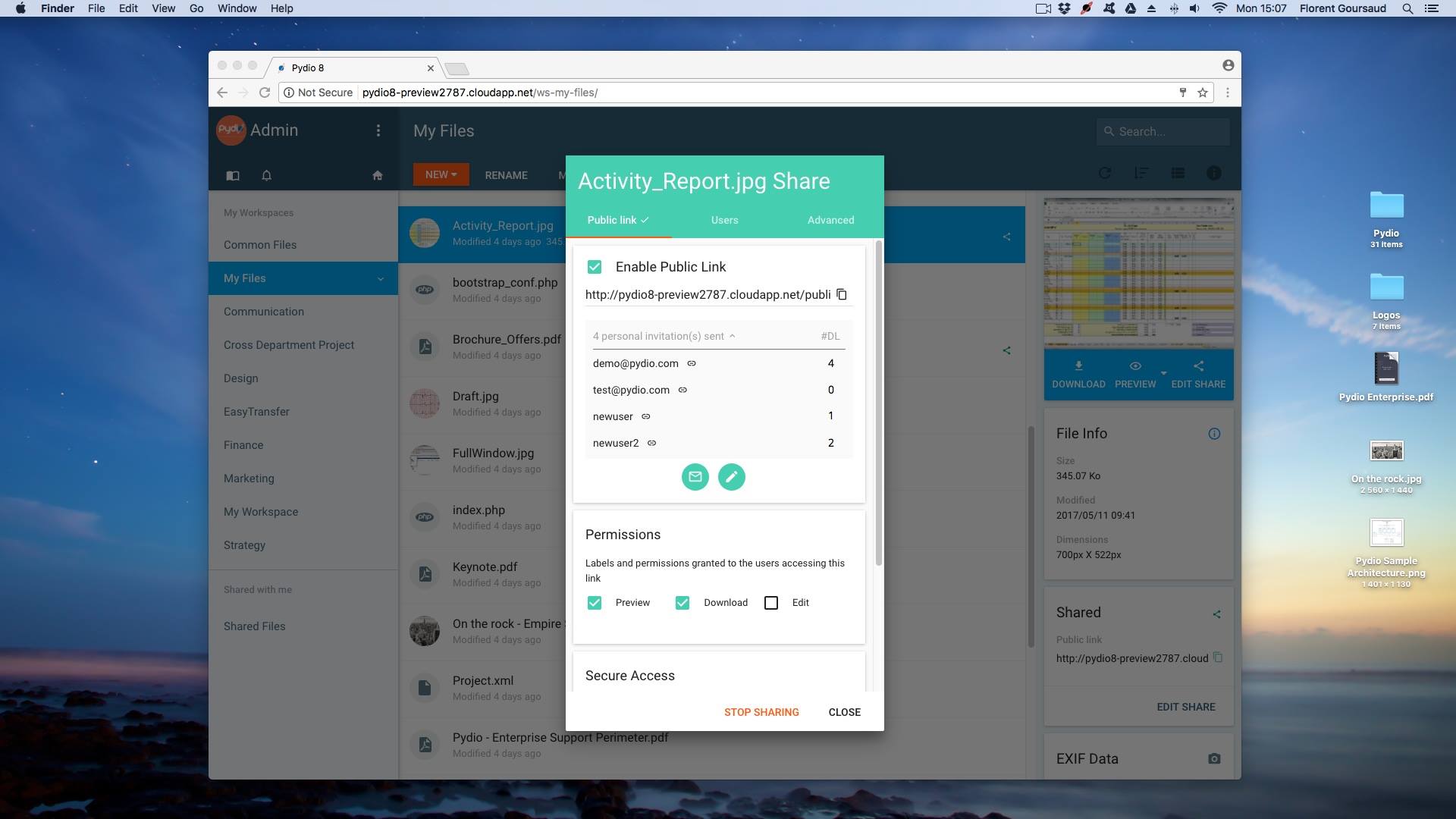This screenshot has width=1456, height=819.
Task: Expand the My Files workspace chevron
Action: pos(381,278)
